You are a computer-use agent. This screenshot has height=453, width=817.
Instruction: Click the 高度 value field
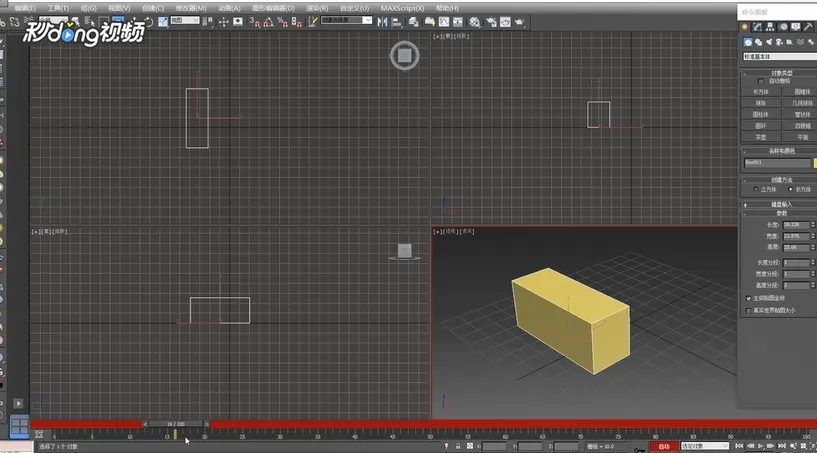796,247
